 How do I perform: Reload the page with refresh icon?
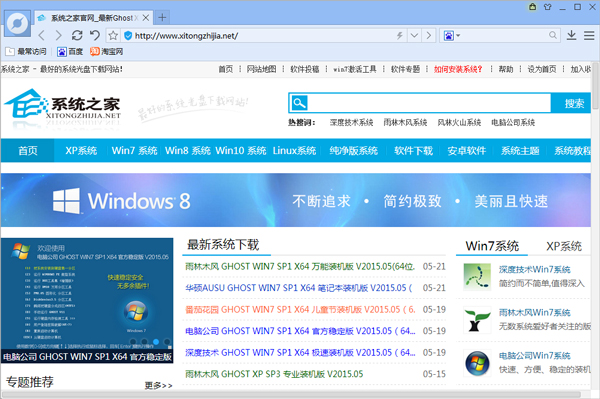[77, 36]
